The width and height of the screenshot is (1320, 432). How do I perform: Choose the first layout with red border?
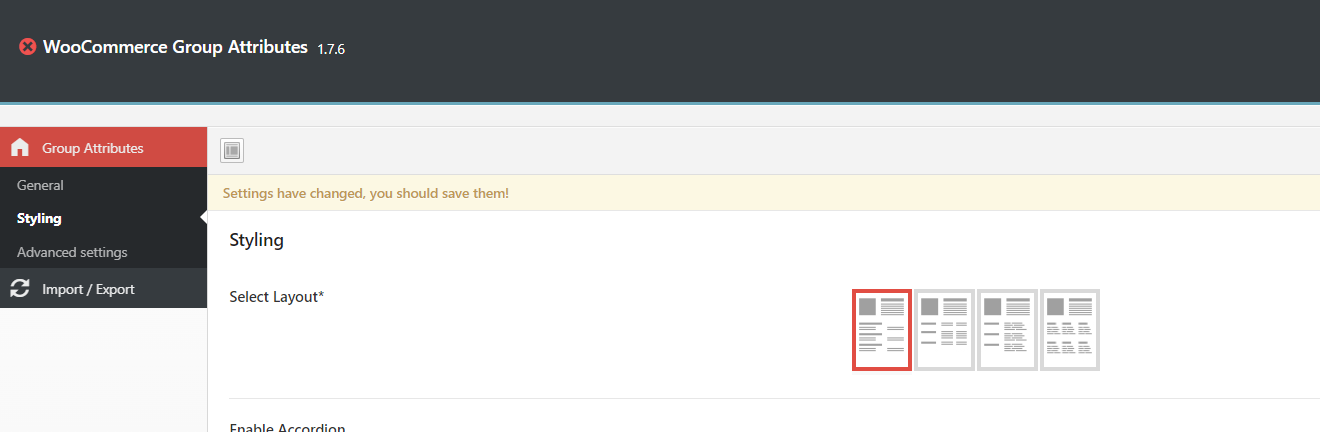click(x=882, y=330)
